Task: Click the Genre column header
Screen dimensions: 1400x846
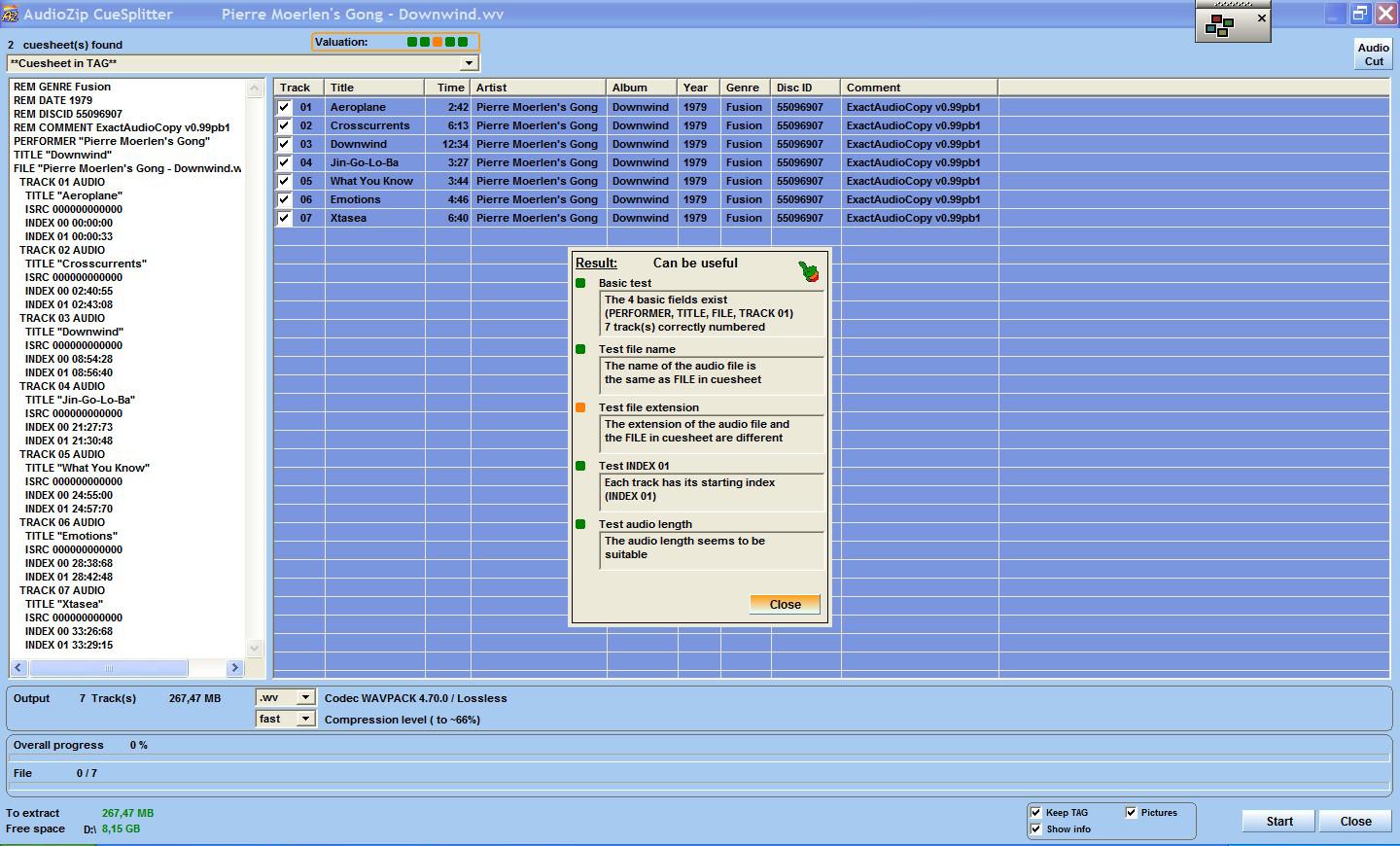Action: pyautogui.click(x=746, y=88)
